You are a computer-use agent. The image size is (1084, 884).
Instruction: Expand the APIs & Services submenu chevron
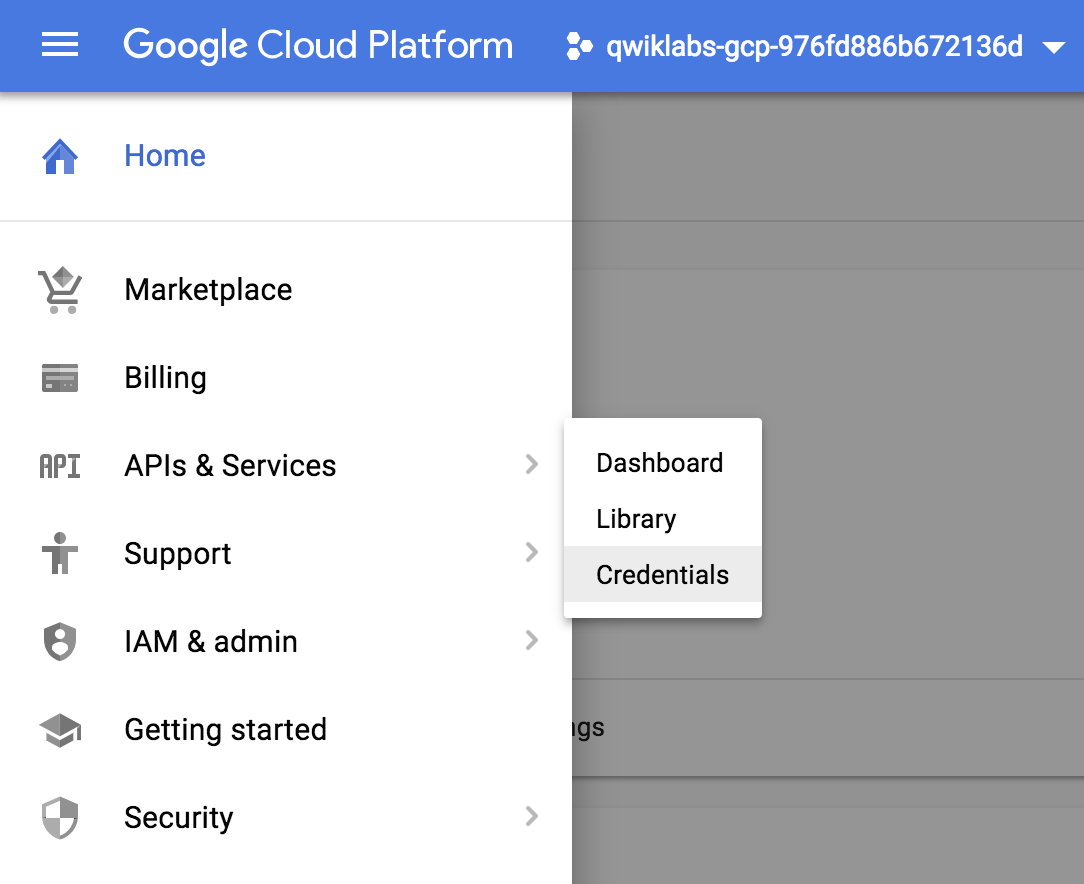pos(531,465)
